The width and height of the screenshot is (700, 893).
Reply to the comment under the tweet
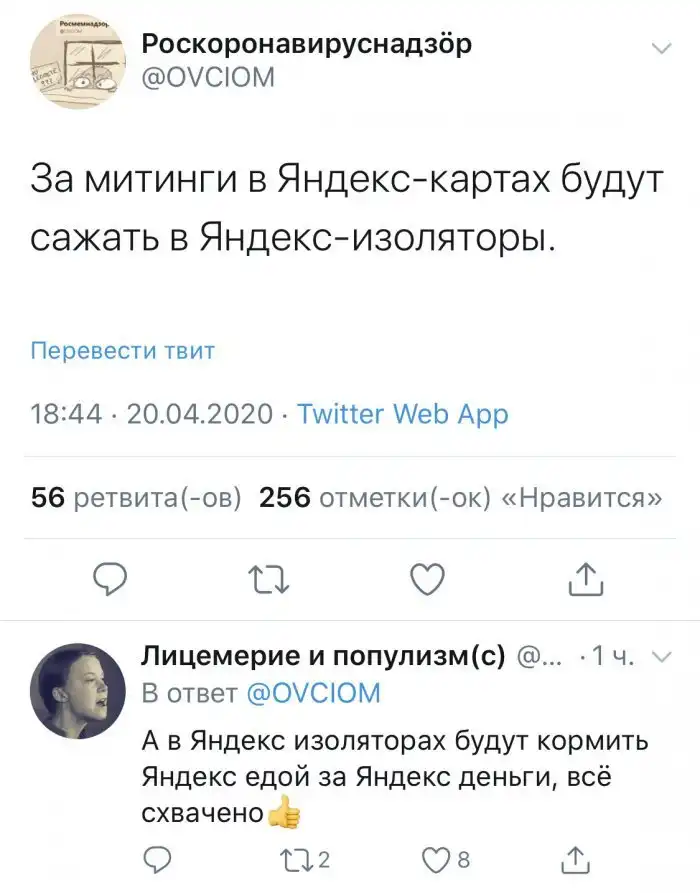pos(157,858)
